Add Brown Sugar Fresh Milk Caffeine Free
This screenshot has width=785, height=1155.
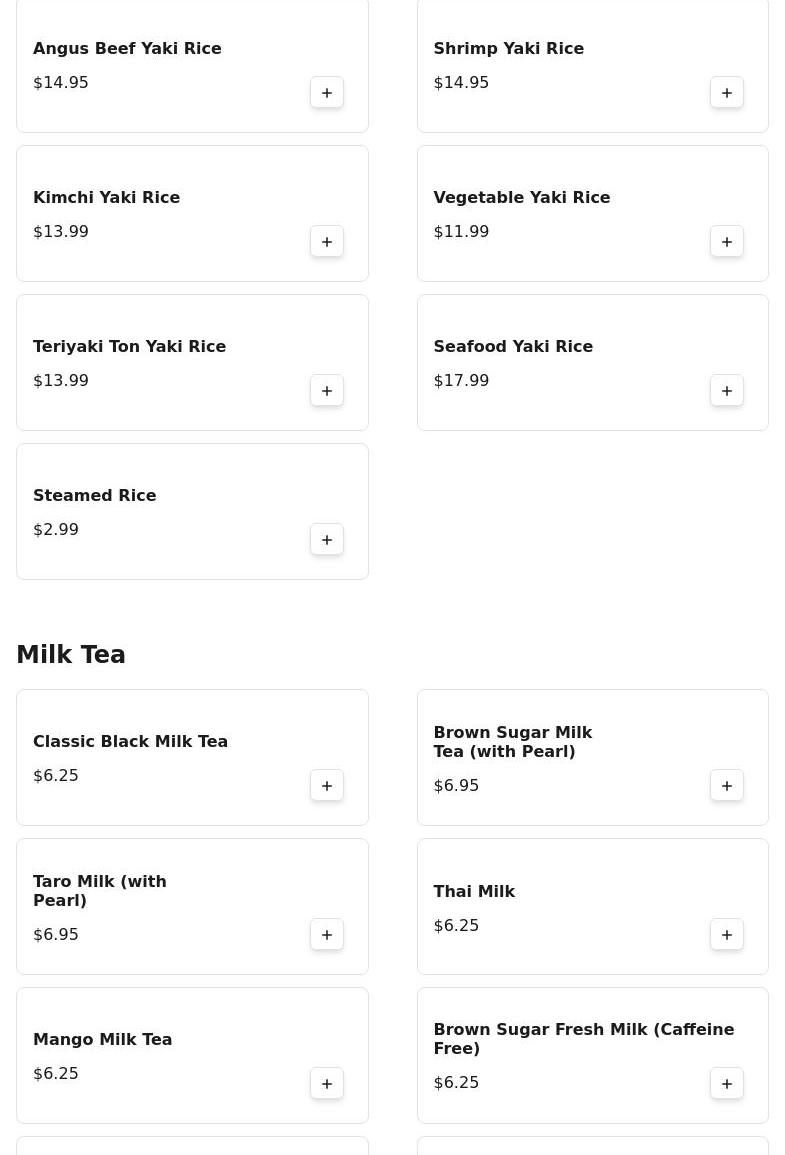click(x=727, y=1084)
